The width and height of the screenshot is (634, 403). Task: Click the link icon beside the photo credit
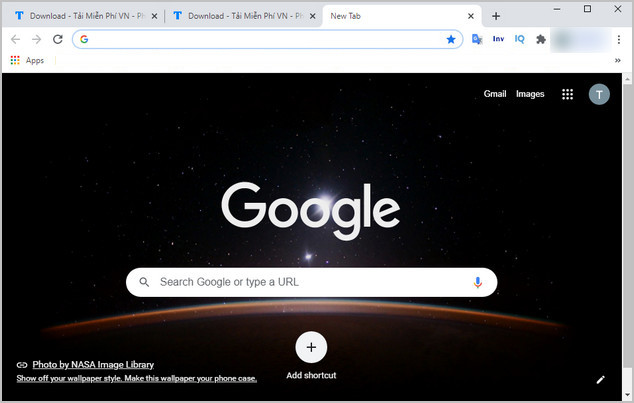click(x=22, y=365)
